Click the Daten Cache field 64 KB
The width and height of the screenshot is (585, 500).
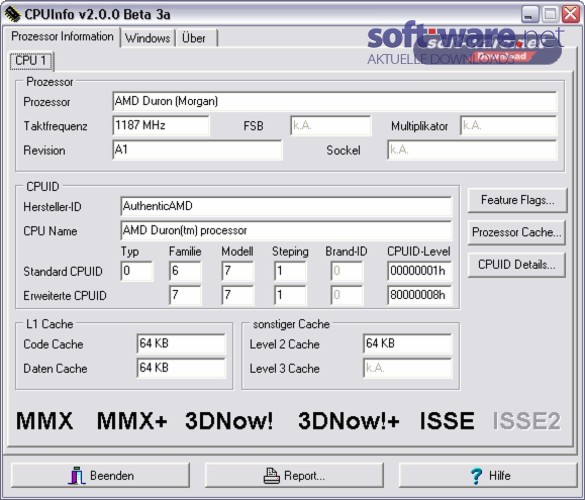181,368
